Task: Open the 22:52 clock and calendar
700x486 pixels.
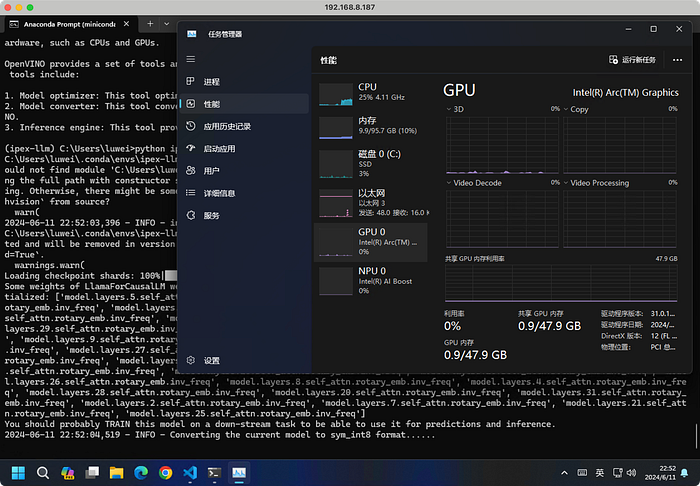Action: tap(660, 473)
